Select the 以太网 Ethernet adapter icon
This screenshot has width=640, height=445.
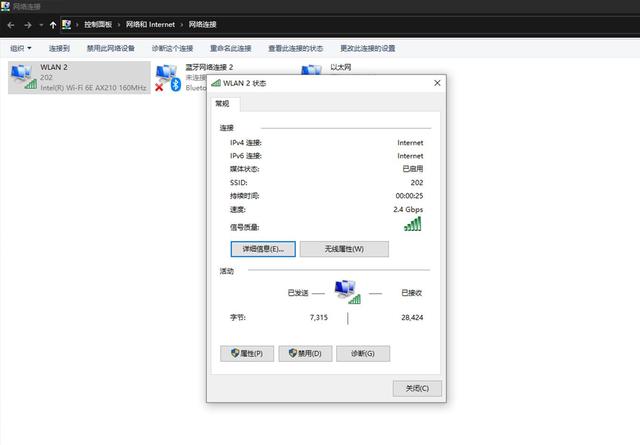point(312,72)
